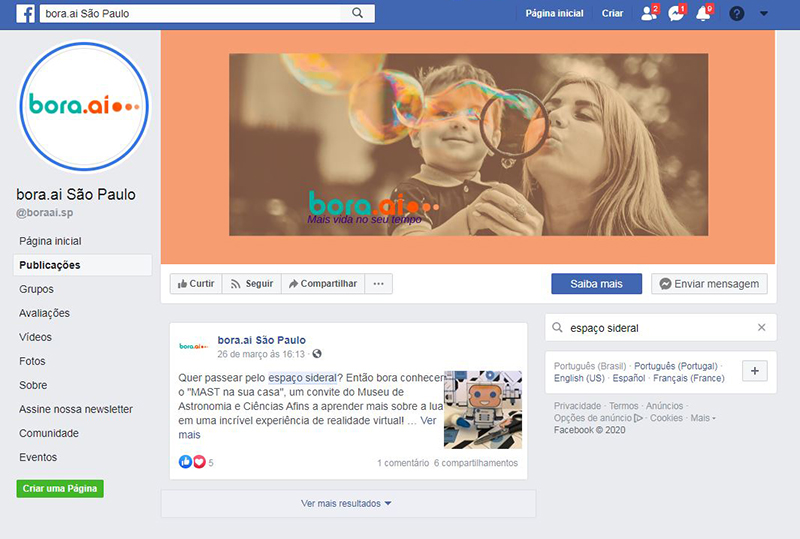The width and height of the screenshot is (800, 539).
Task: Open Vídeos in the sidebar
Action: click(x=35, y=337)
